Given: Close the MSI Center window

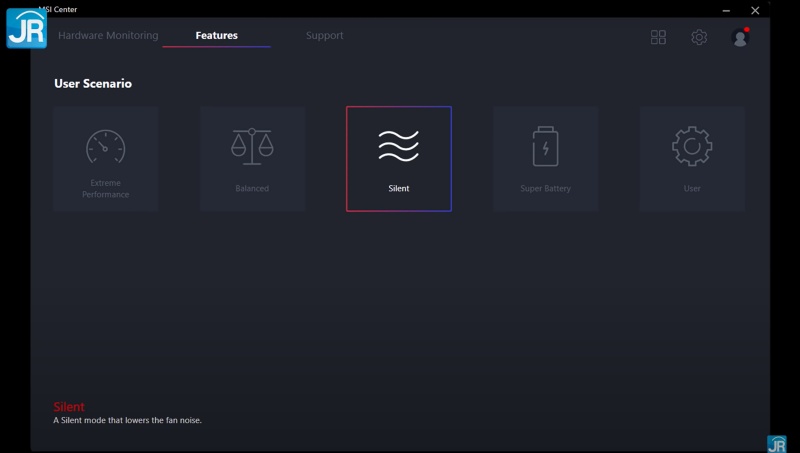Looking at the screenshot, I should pyautogui.click(x=755, y=10).
